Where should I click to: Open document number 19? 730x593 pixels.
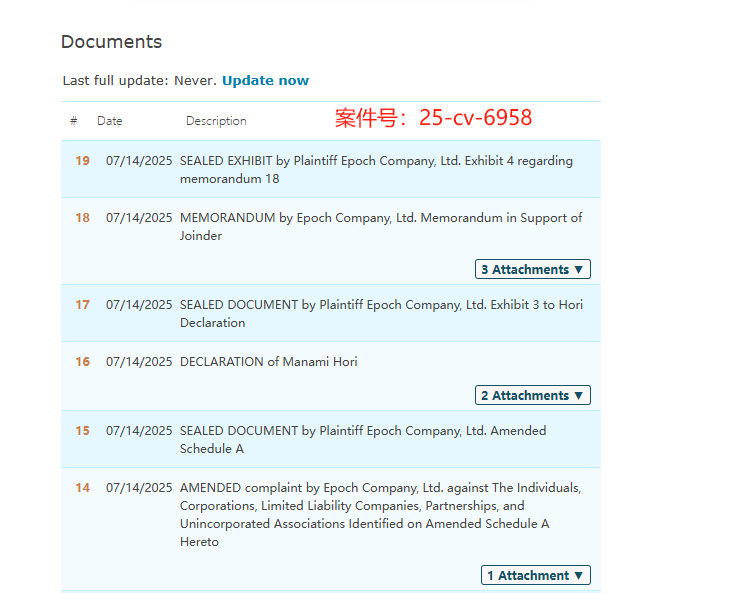pyautogui.click(x=82, y=161)
